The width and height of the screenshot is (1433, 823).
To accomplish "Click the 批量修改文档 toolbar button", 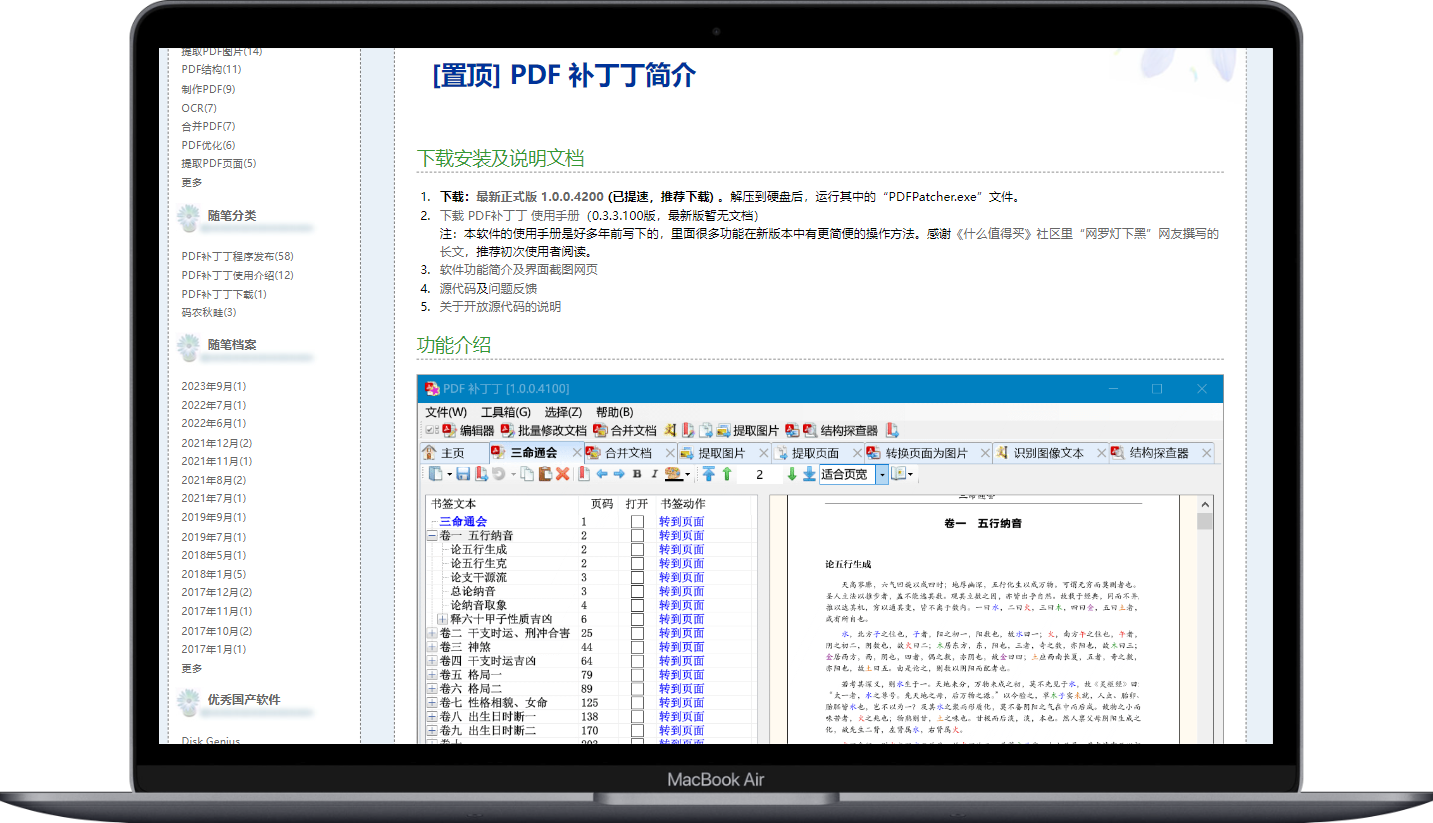I will coord(544,430).
